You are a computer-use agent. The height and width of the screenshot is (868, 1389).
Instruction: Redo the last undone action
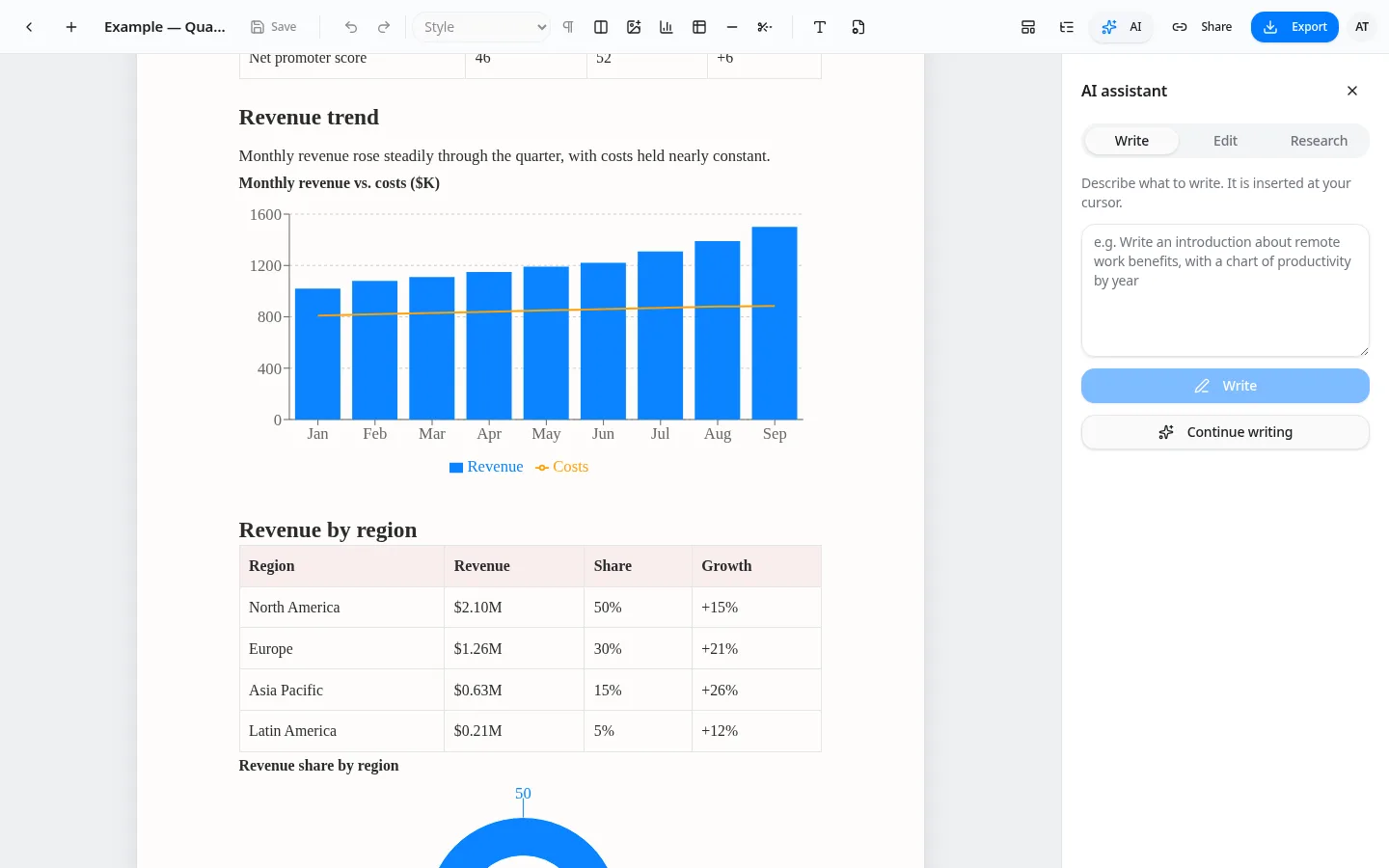coord(384,27)
